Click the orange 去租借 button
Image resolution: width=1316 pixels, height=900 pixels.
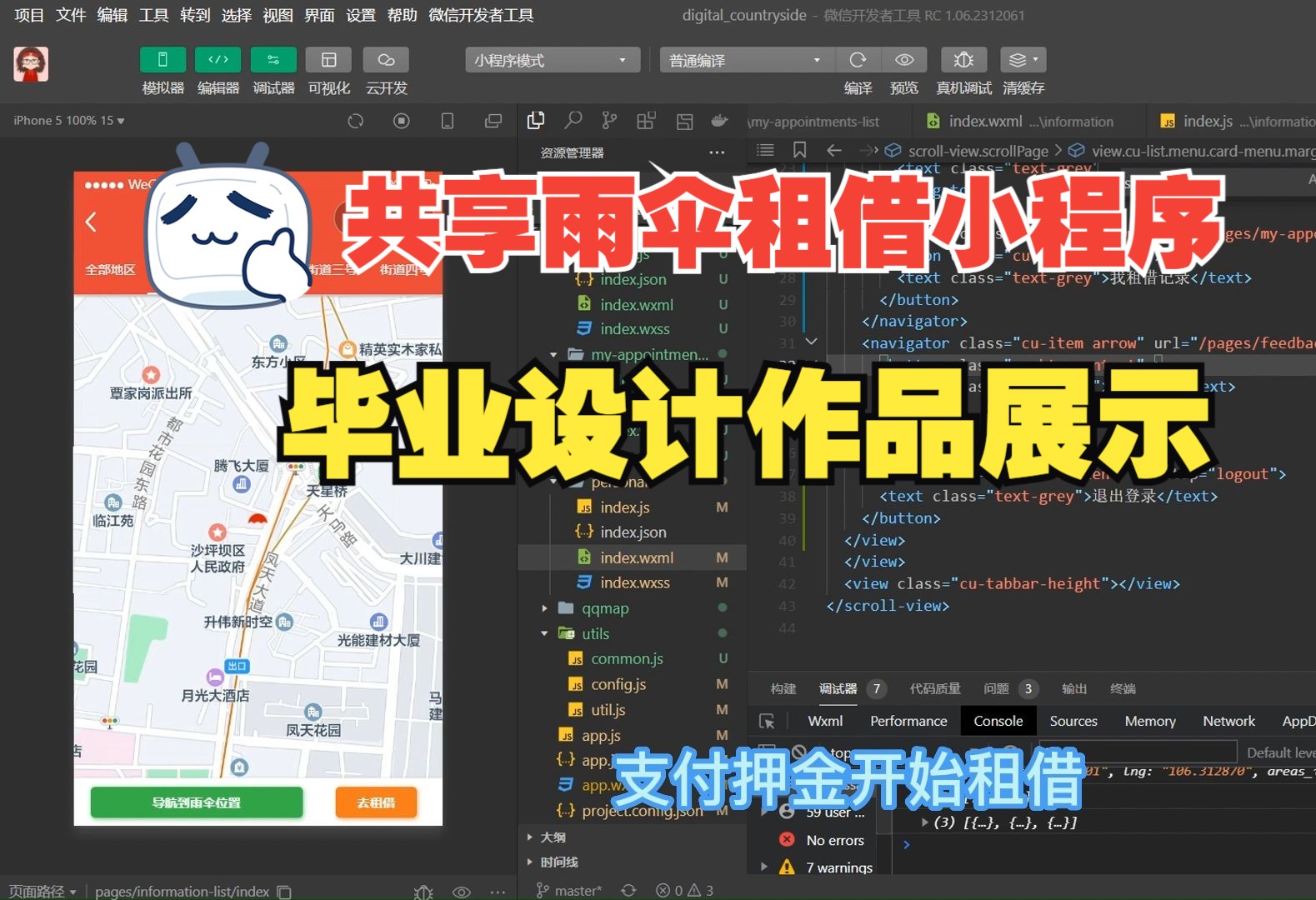tap(376, 802)
